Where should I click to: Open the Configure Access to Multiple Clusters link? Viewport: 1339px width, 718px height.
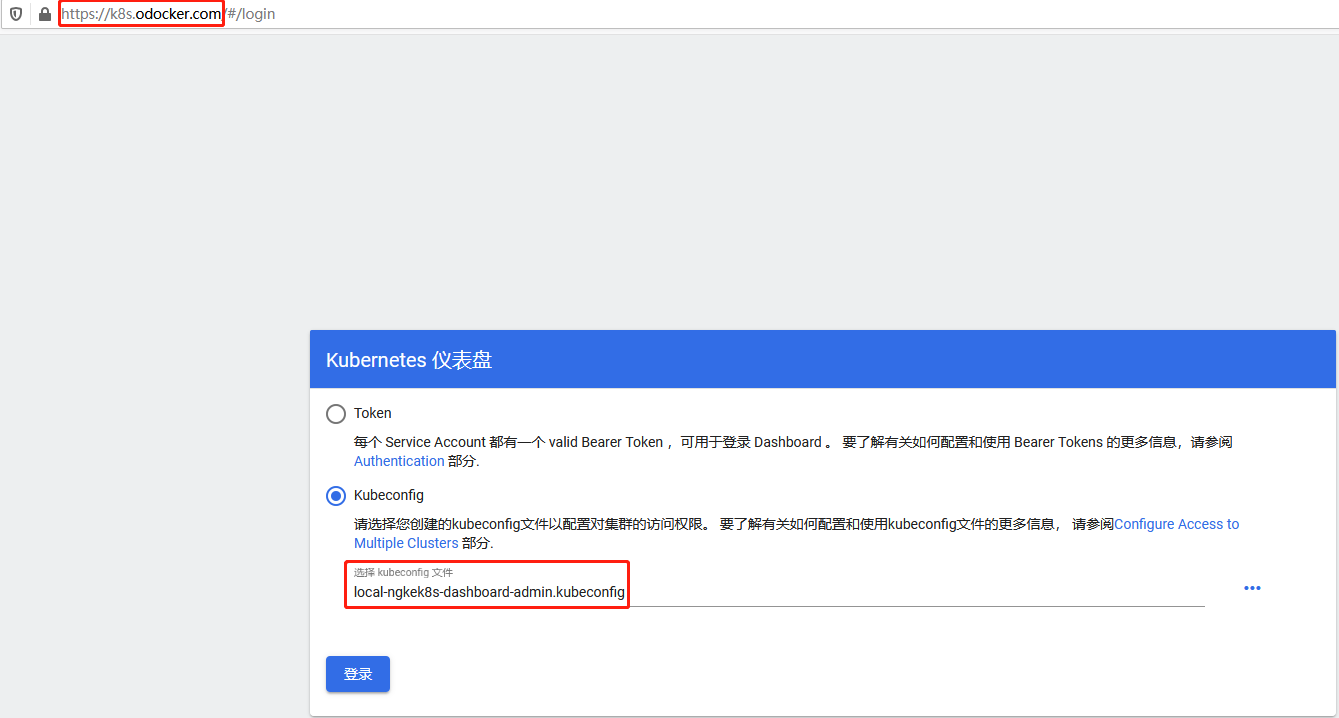click(x=1176, y=524)
